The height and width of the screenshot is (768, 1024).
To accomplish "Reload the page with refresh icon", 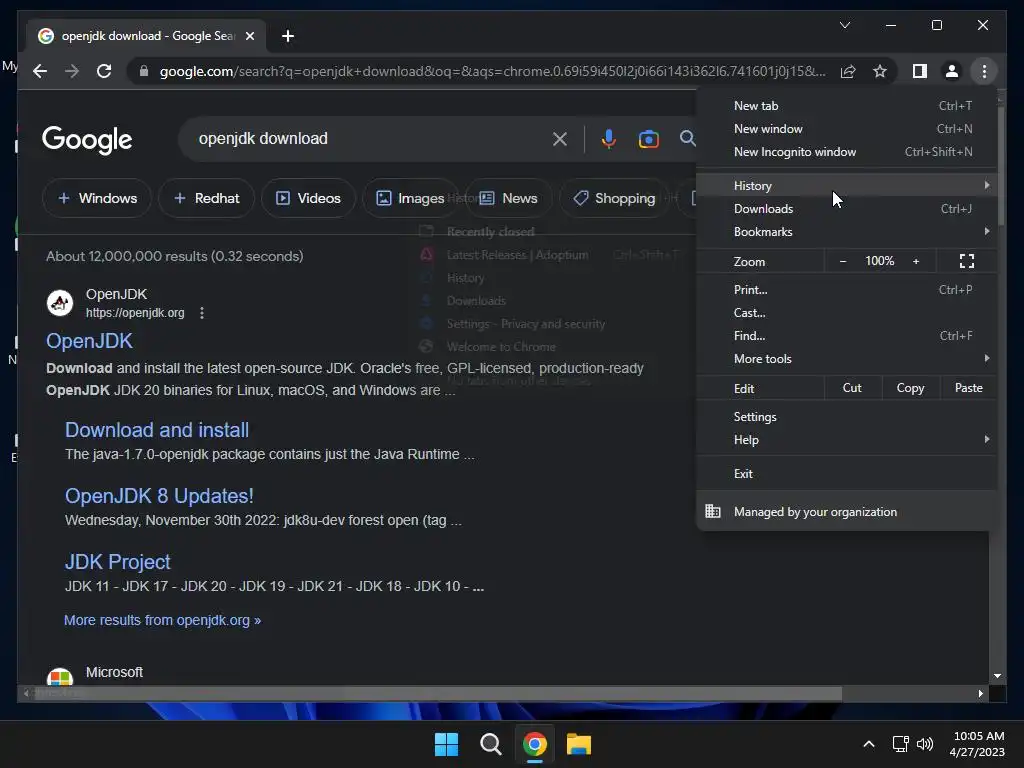I will point(104,71).
